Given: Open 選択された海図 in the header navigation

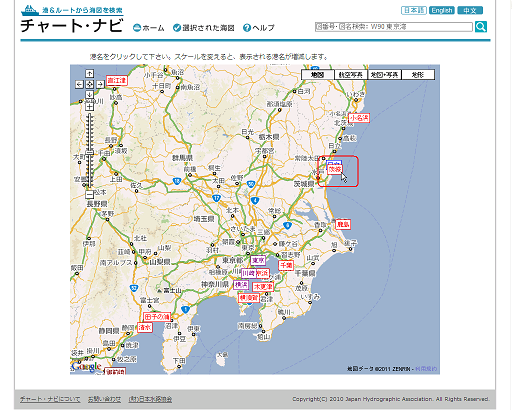Looking at the screenshot, I should [204, 28].
